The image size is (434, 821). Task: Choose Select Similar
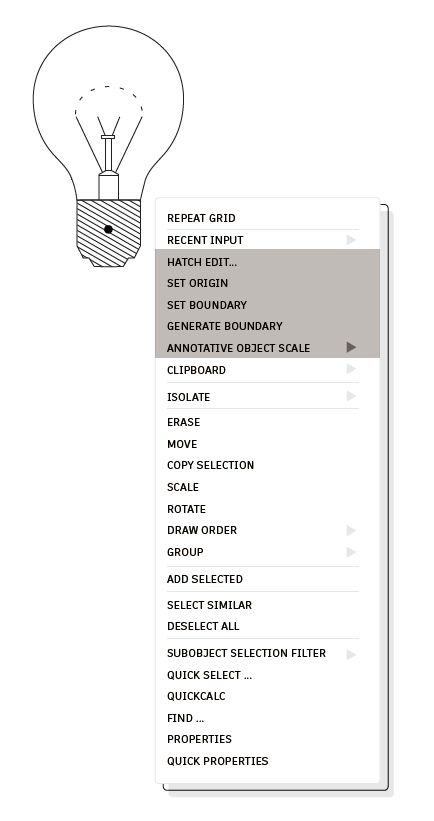click(267, 605)
